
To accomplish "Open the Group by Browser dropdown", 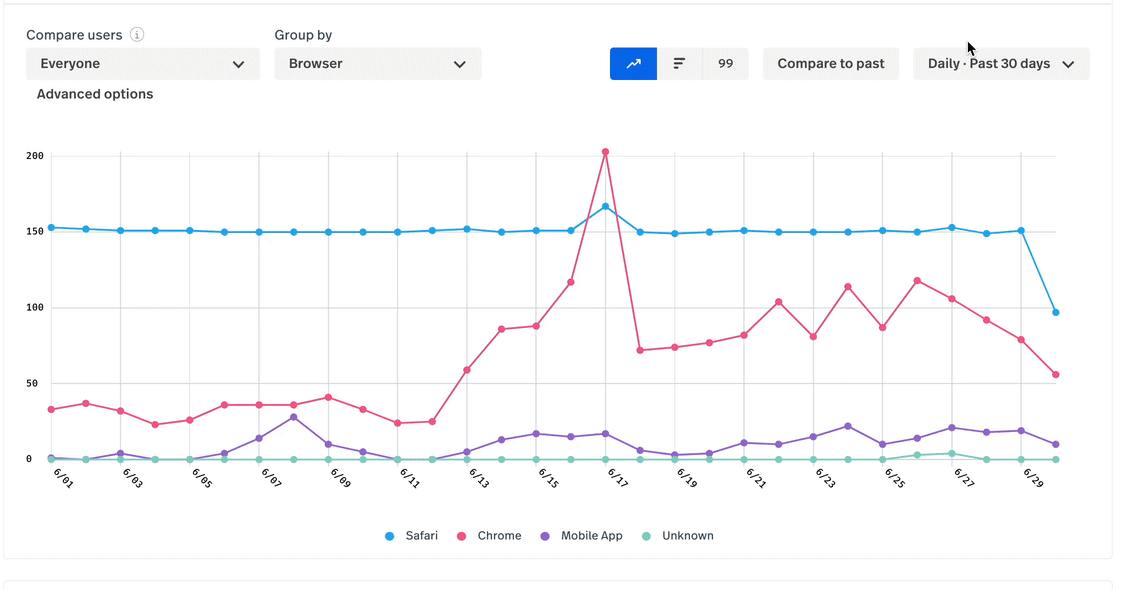I will tap(377, 64).
